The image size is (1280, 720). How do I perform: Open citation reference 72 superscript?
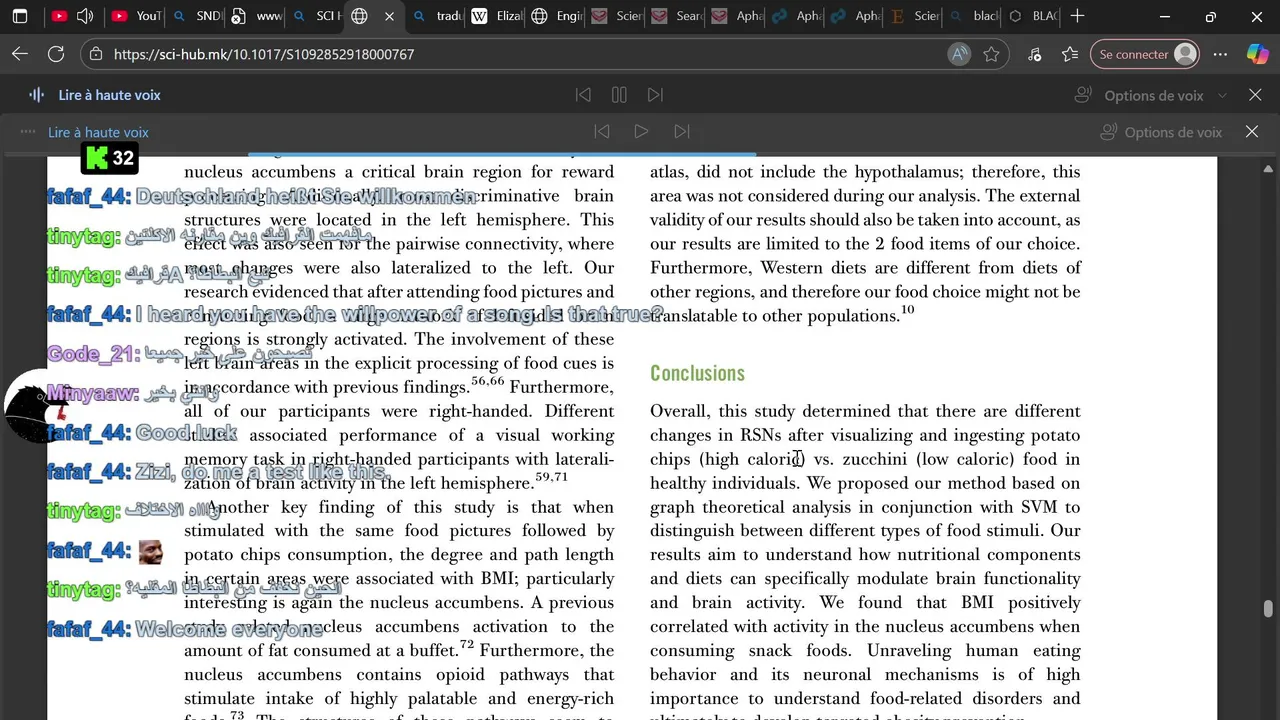pos(466,645)
